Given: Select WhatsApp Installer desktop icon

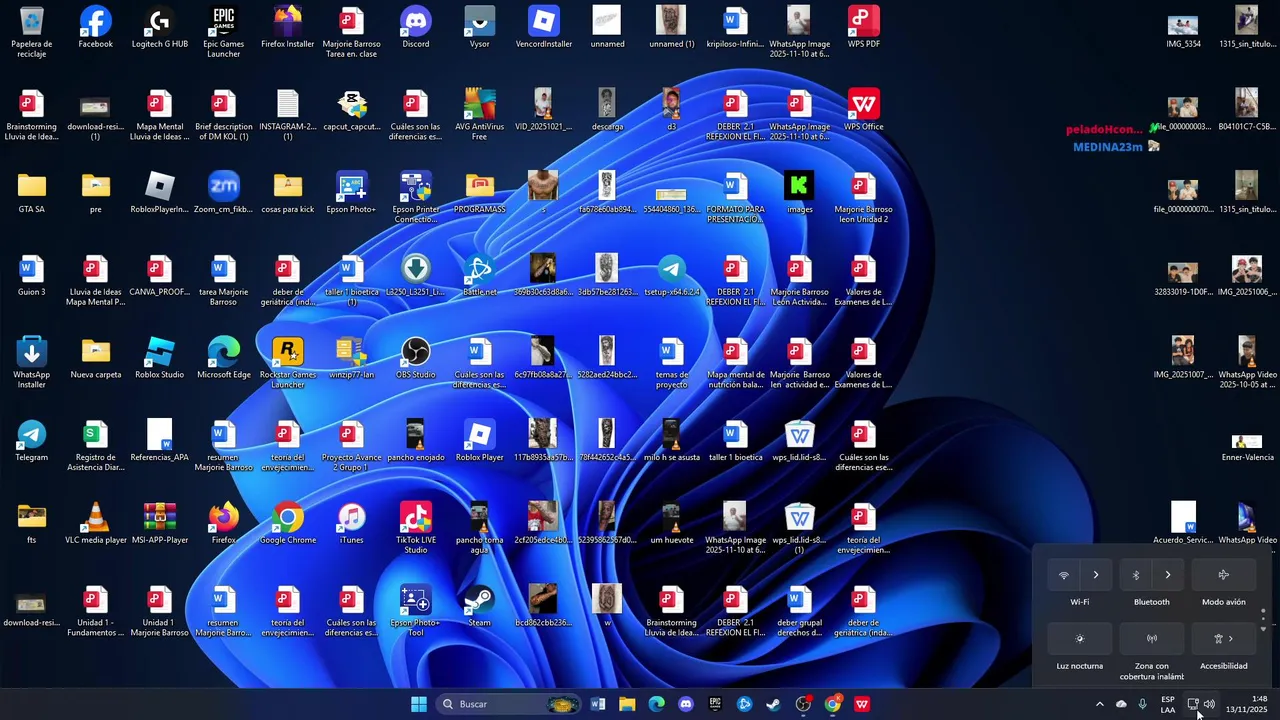Looking at the screenshot, I should tap(31, 362).
